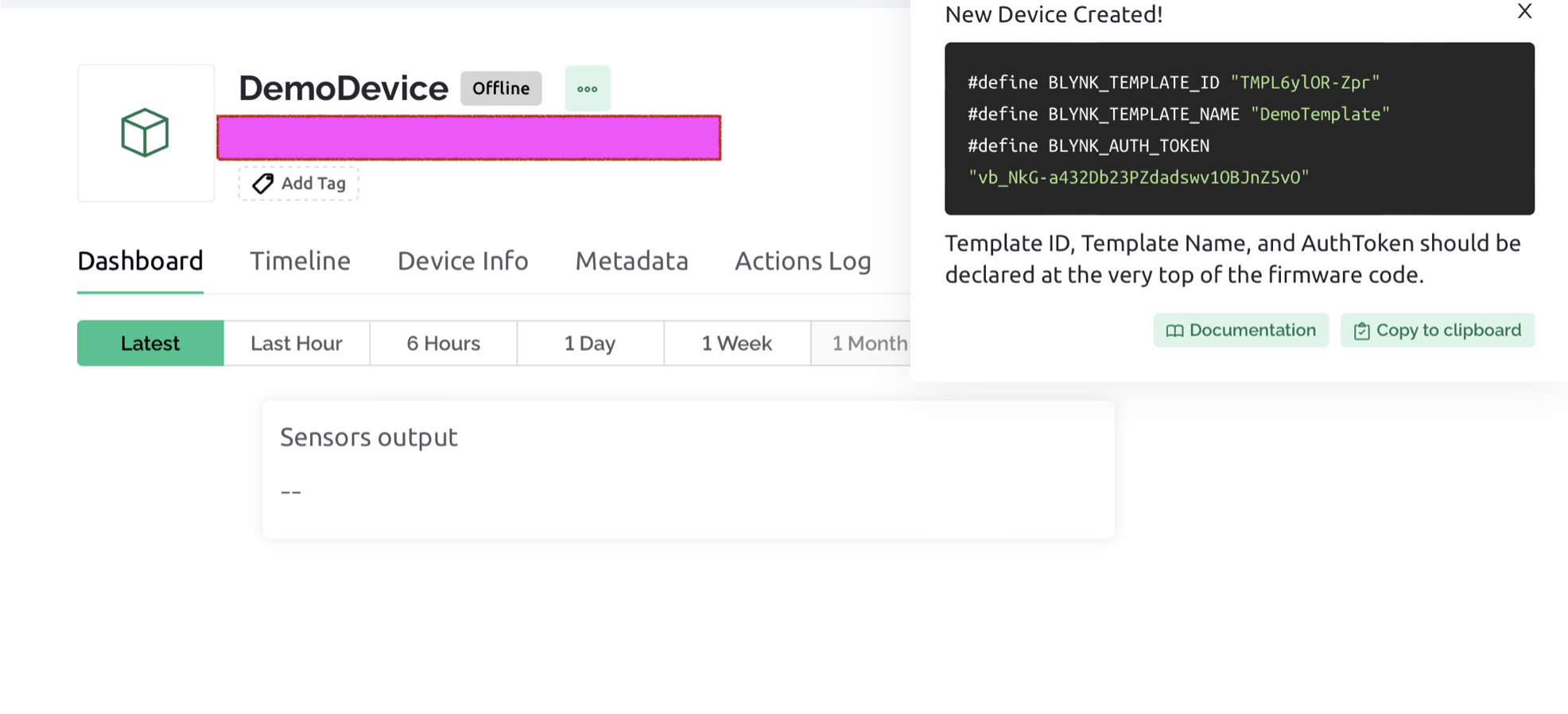Click the tag icon in Add Tag
This screenshot has width=1568, height=714.
263,184
